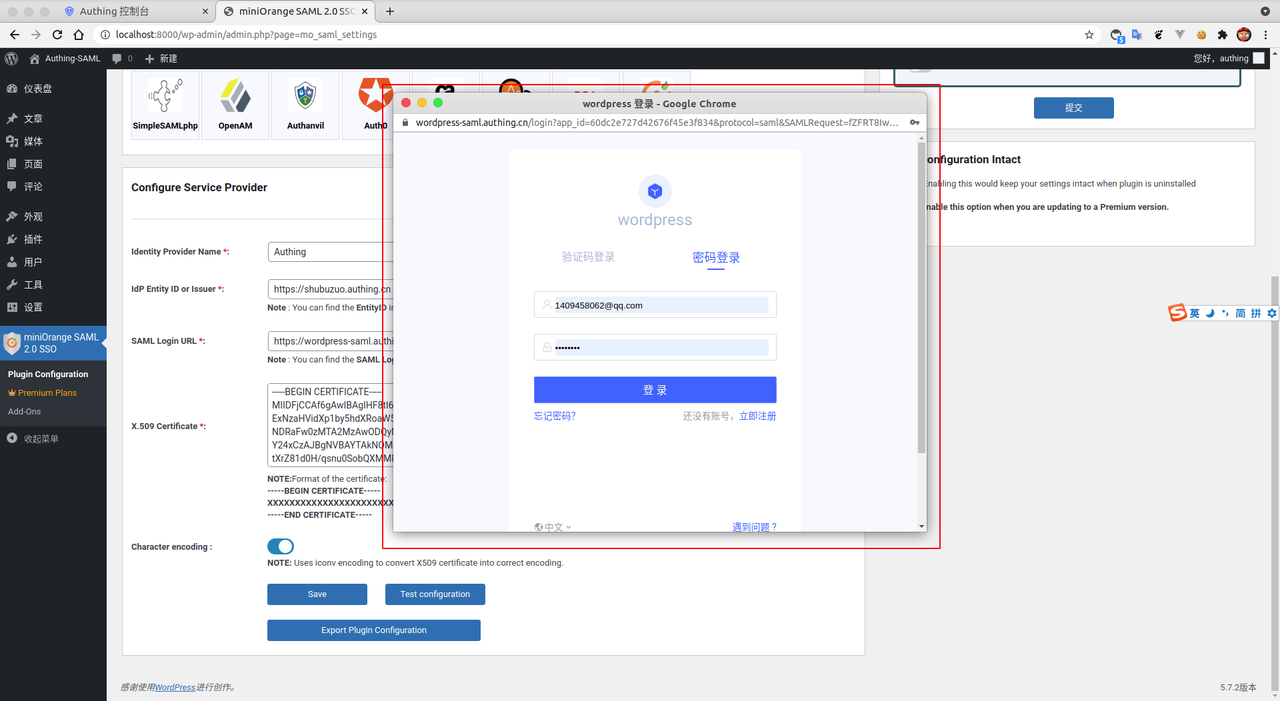Open Extensions puzzle icon in toolbar

click(1222, 34)
